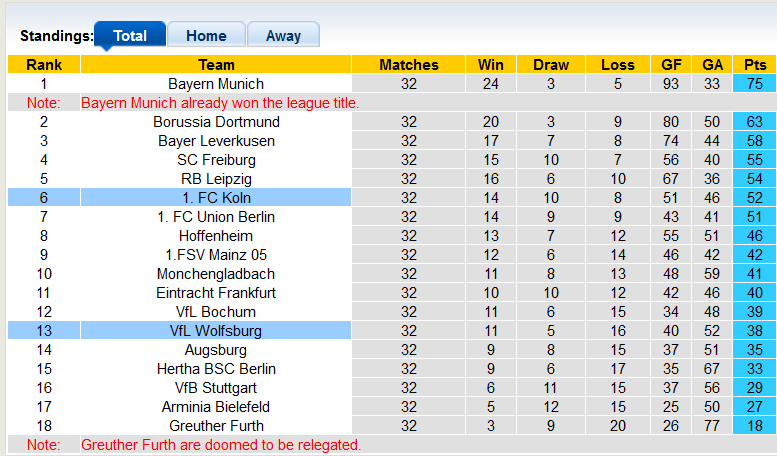The height and width of the screenshot is (456, 777).
Task: Open Greuther Furth team link
Action: coord(216,426)
